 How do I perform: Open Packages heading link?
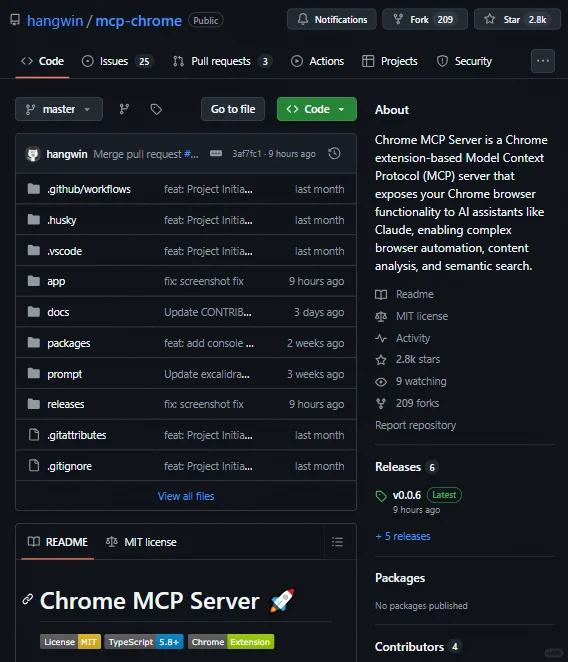[400, 578]
